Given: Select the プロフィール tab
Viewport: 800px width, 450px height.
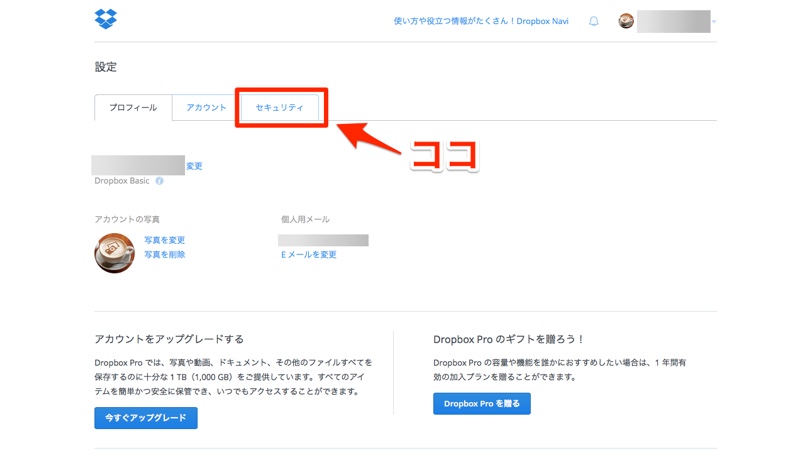Looking at the screenshot, I should [133, 108].
